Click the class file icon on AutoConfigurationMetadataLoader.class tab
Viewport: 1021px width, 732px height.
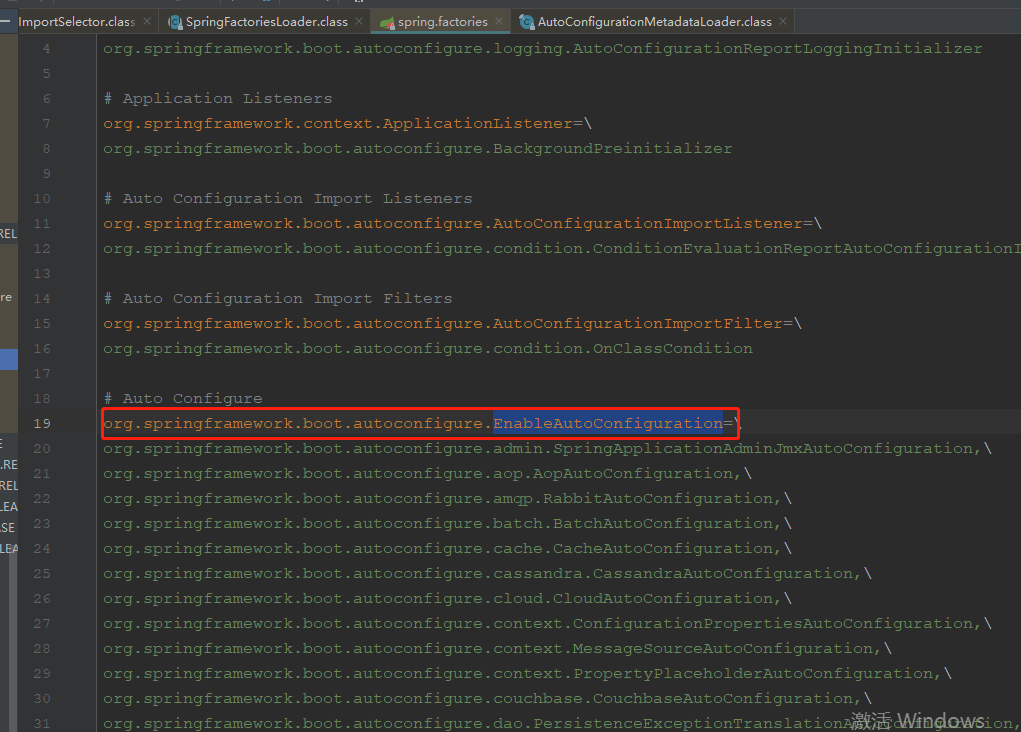[x=525, y=19]
